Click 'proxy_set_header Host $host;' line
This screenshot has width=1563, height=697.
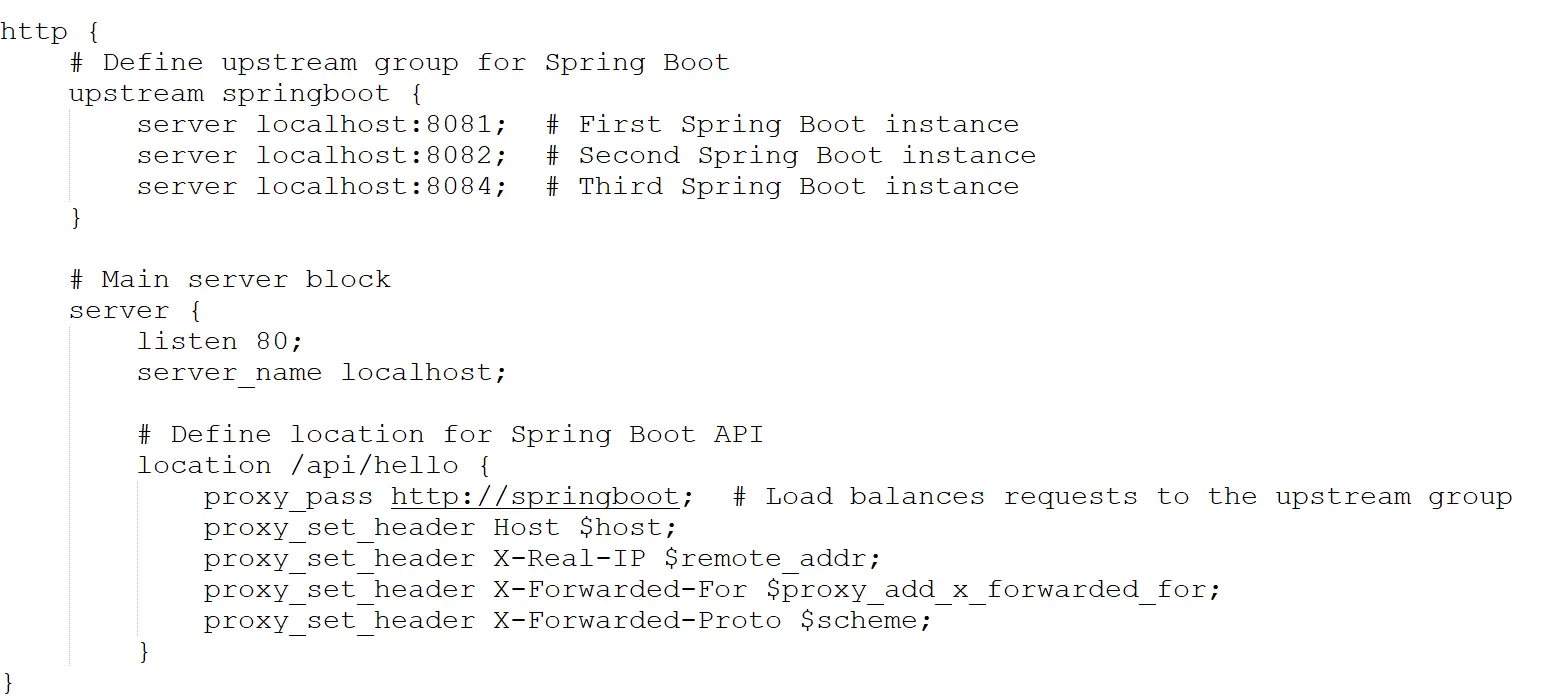pyautogui.click(x=441, y=528)
